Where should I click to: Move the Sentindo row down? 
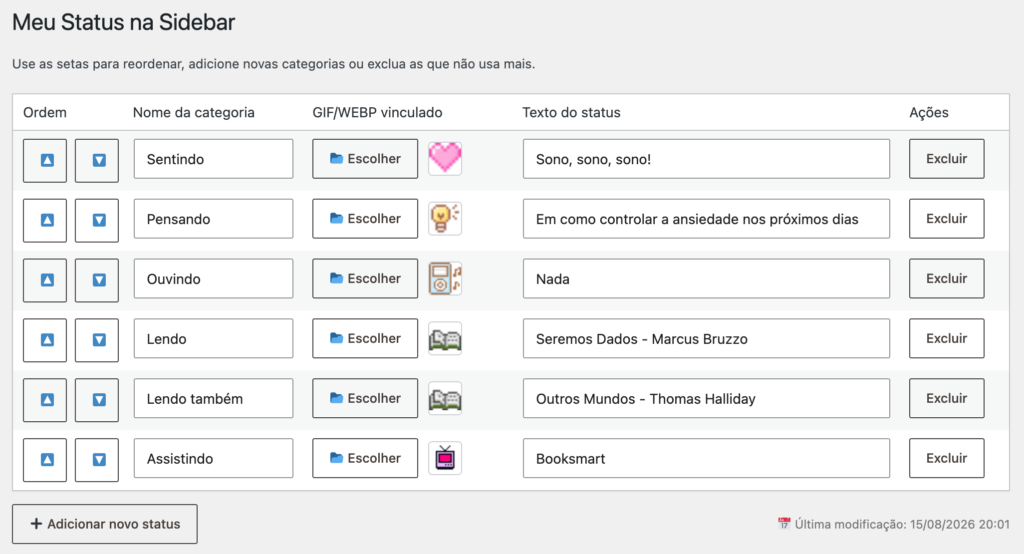coord(97,160)
